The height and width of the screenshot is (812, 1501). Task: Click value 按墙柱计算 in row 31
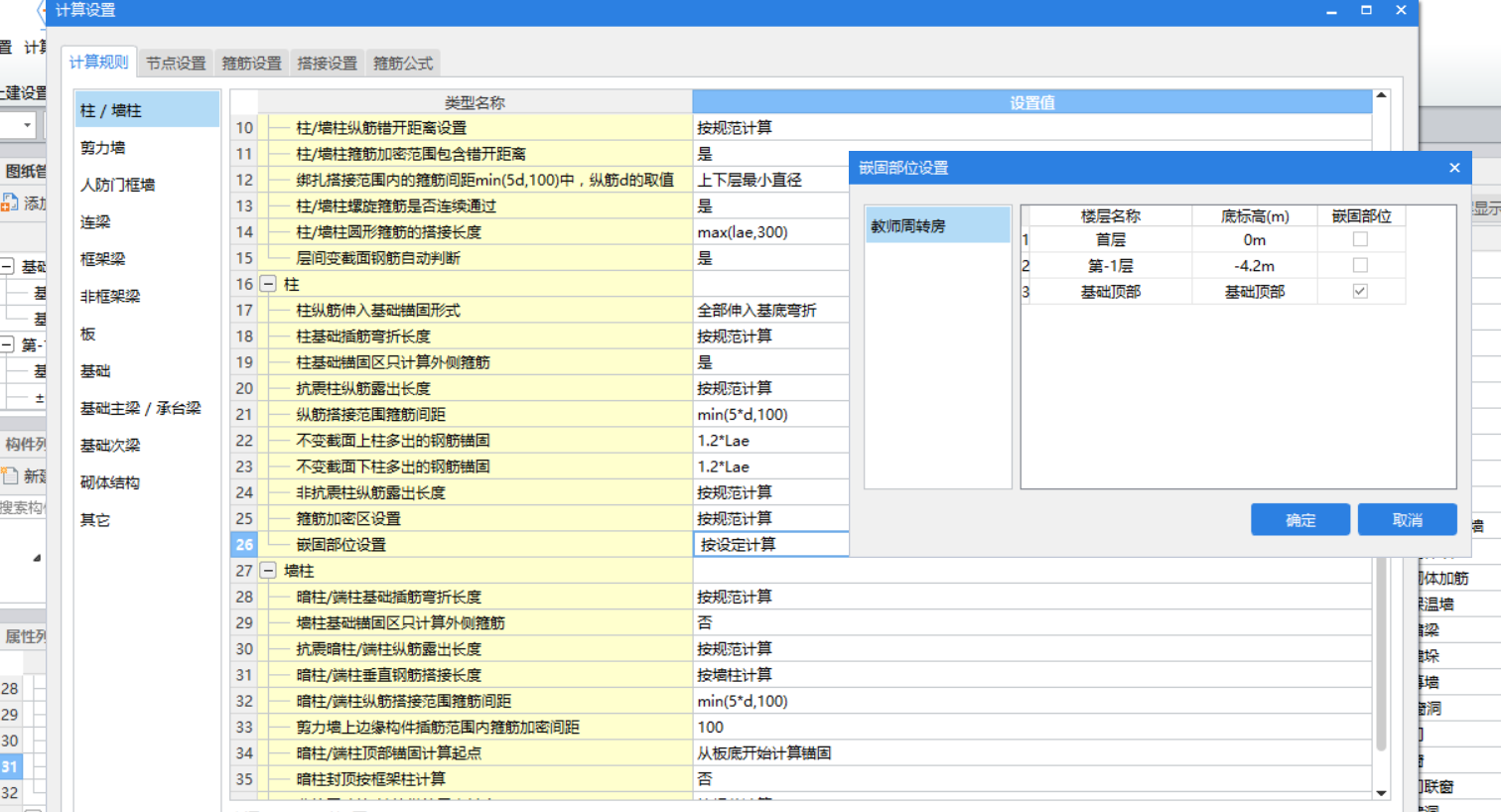point(735,675)
